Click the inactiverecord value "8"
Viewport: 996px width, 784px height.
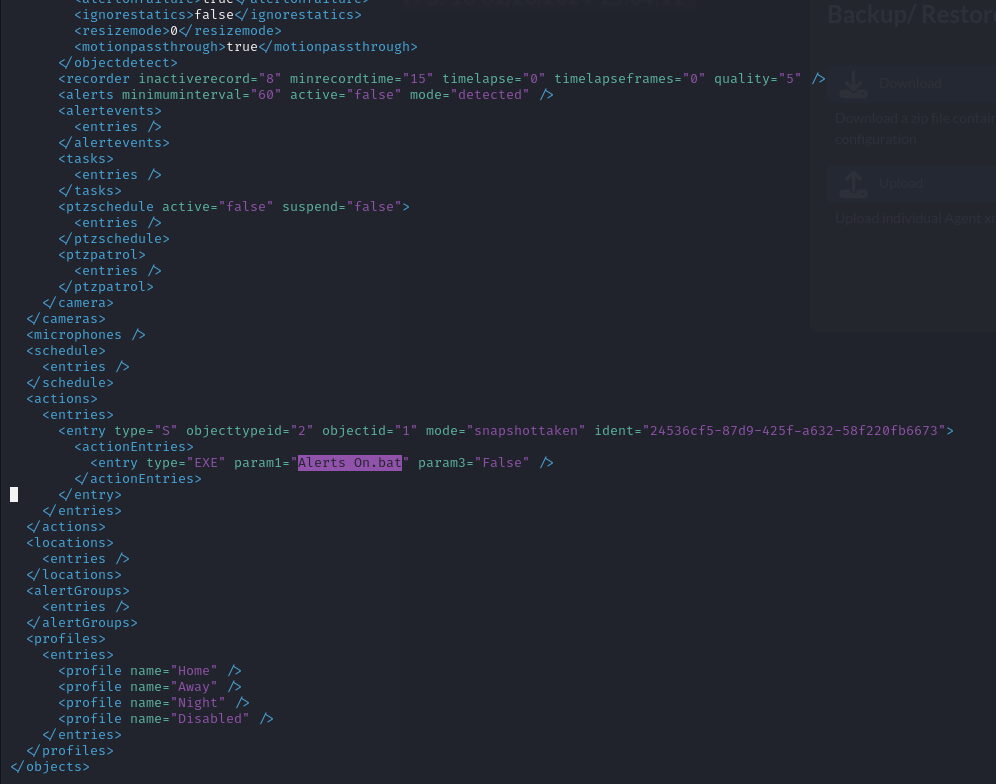(270, 79)
